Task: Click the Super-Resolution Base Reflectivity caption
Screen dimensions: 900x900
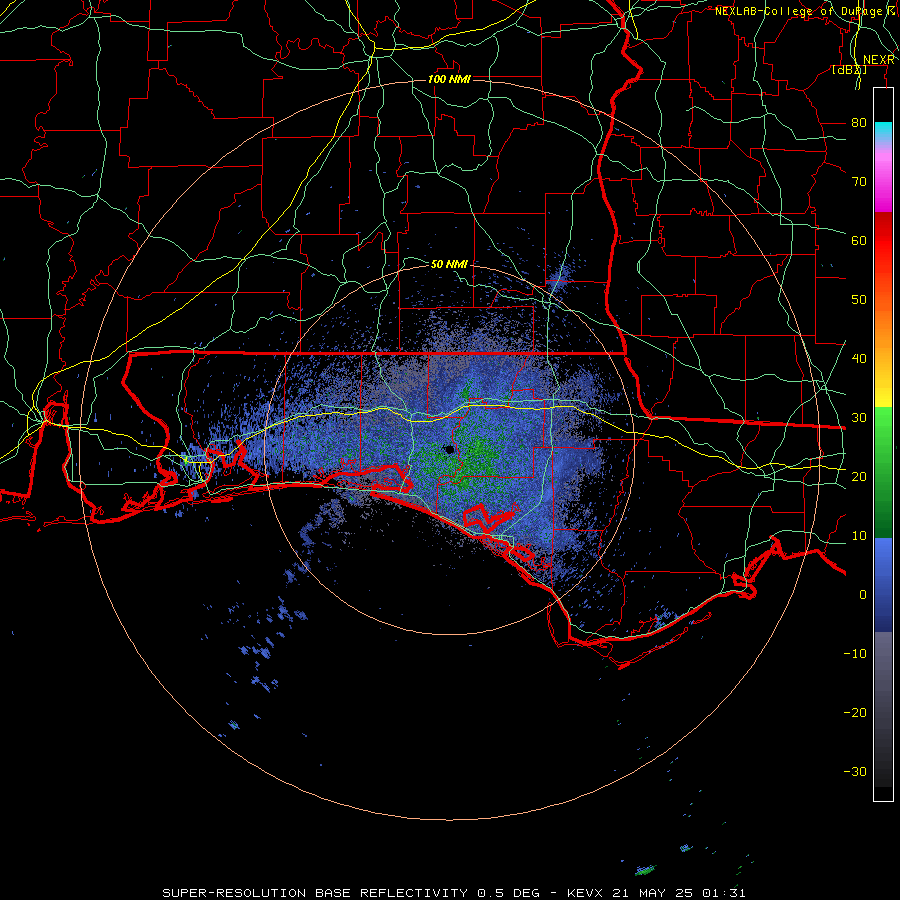Action: coord(314,893)
